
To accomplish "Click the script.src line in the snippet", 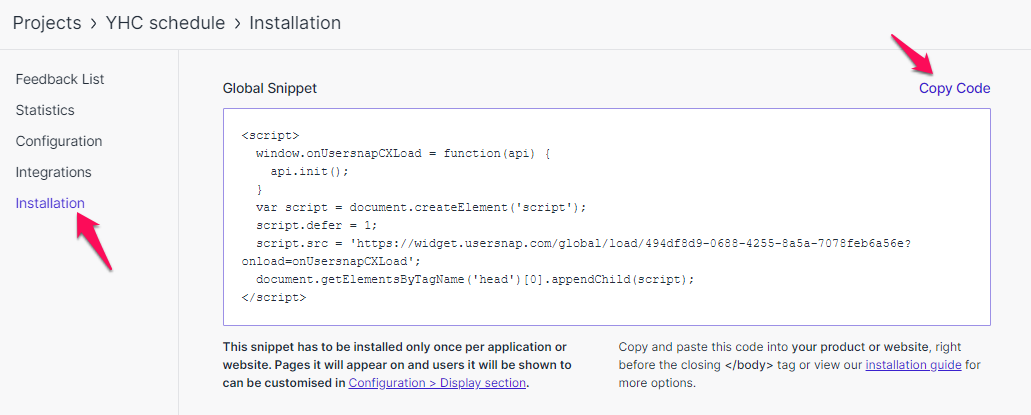I will click(x=583, y=243).
